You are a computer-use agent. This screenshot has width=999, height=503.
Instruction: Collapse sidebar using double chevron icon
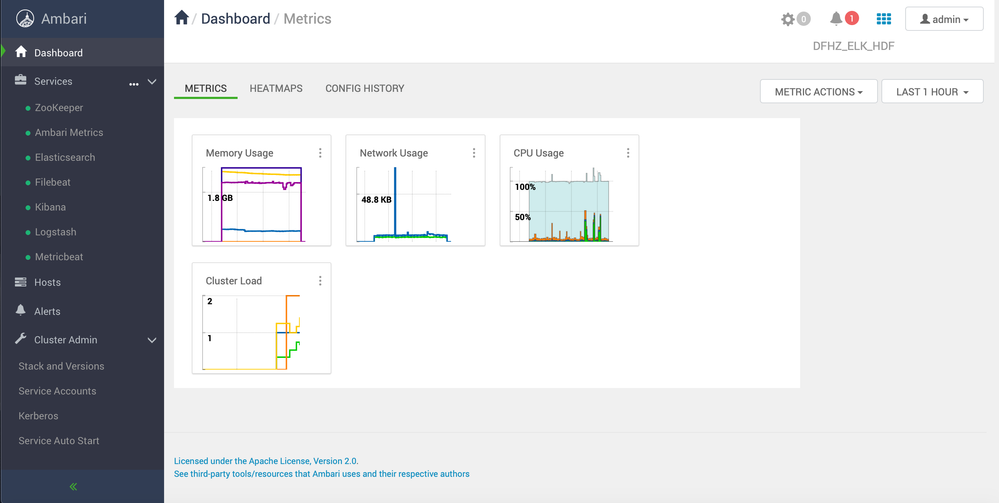73,487
